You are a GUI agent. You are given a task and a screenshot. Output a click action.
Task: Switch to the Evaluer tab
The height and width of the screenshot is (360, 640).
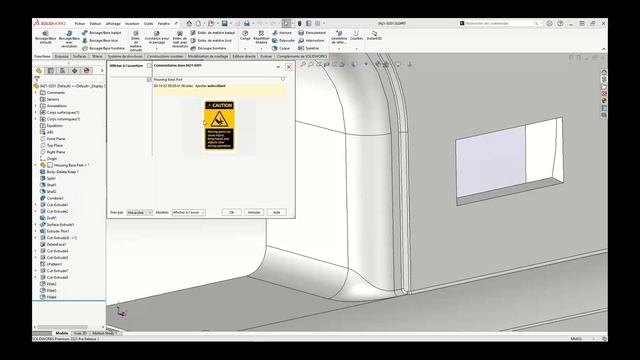point(266,56)
